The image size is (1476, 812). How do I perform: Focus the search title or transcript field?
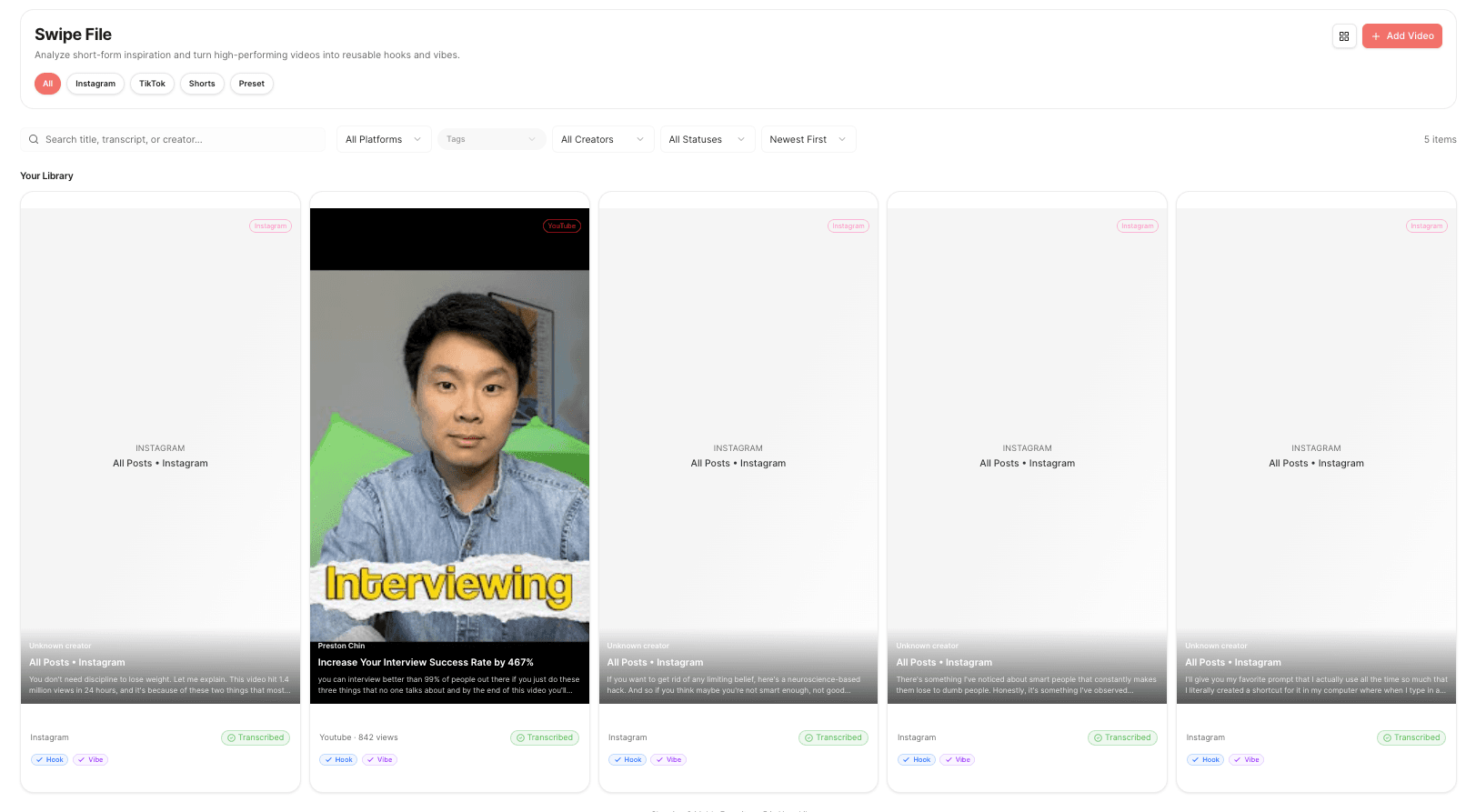[173, 139]
